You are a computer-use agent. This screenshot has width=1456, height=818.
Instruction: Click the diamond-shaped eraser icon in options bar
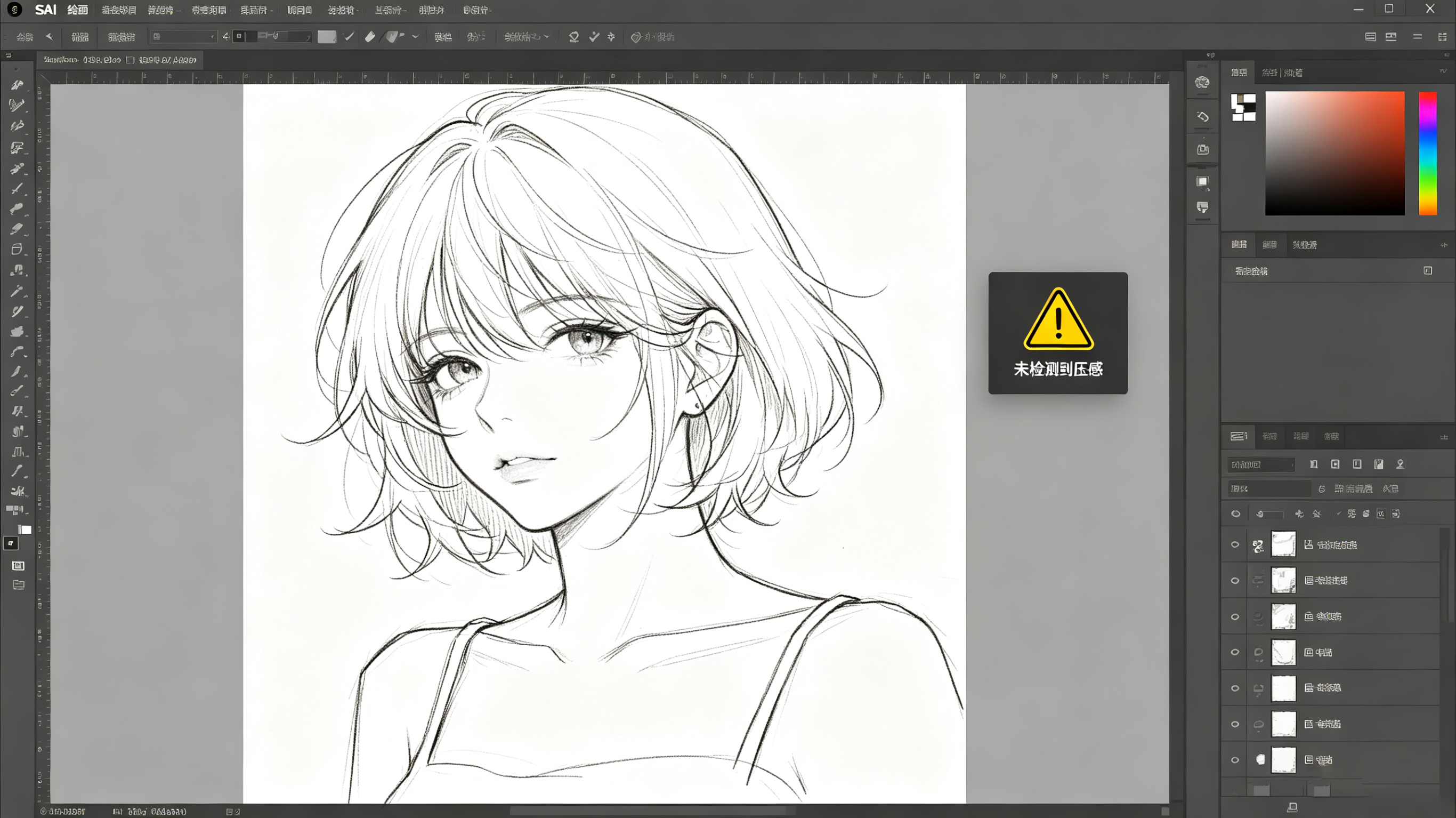coord(370,37)
